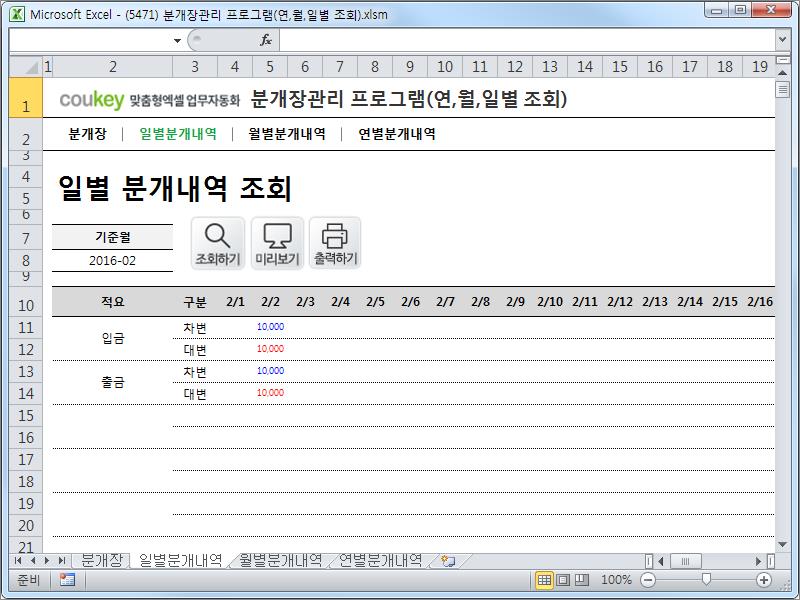Select the 2016-02 기준월 cell
The width and height of the screenshot is (800, 600).
112,261
